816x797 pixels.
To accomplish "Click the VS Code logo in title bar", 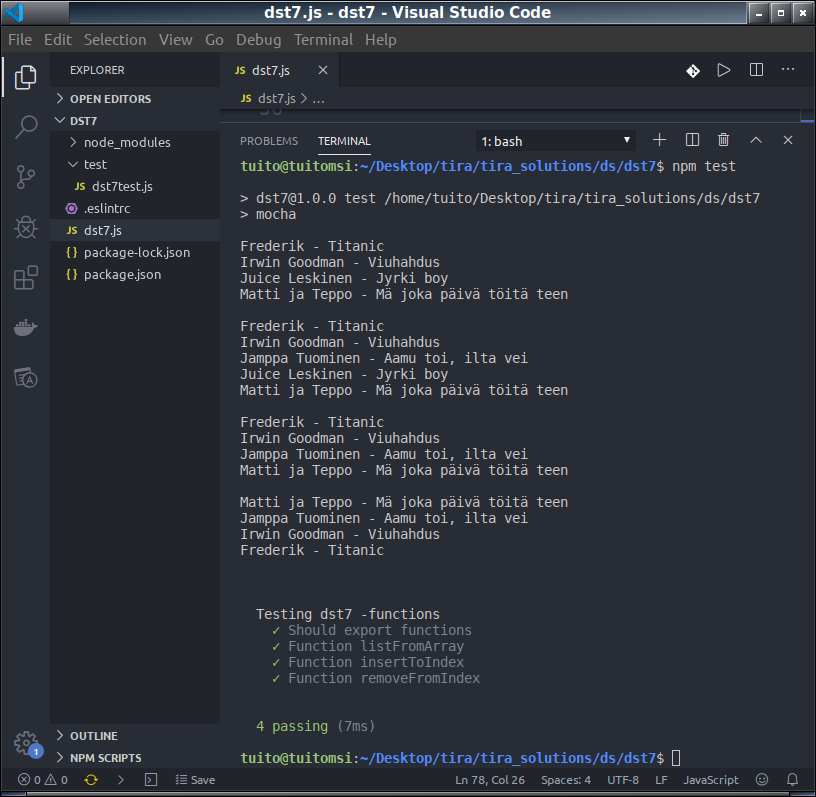I will [x=14, y=12].
